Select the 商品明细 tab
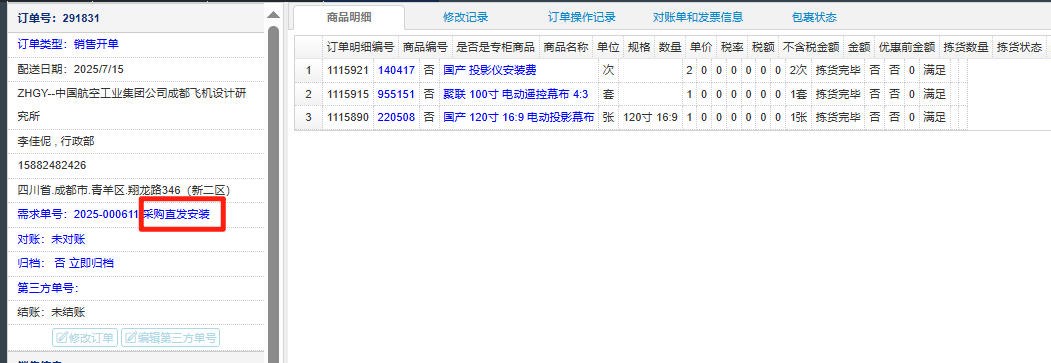Viewport: 1051px width, 363px height. [x=349, y=17]
